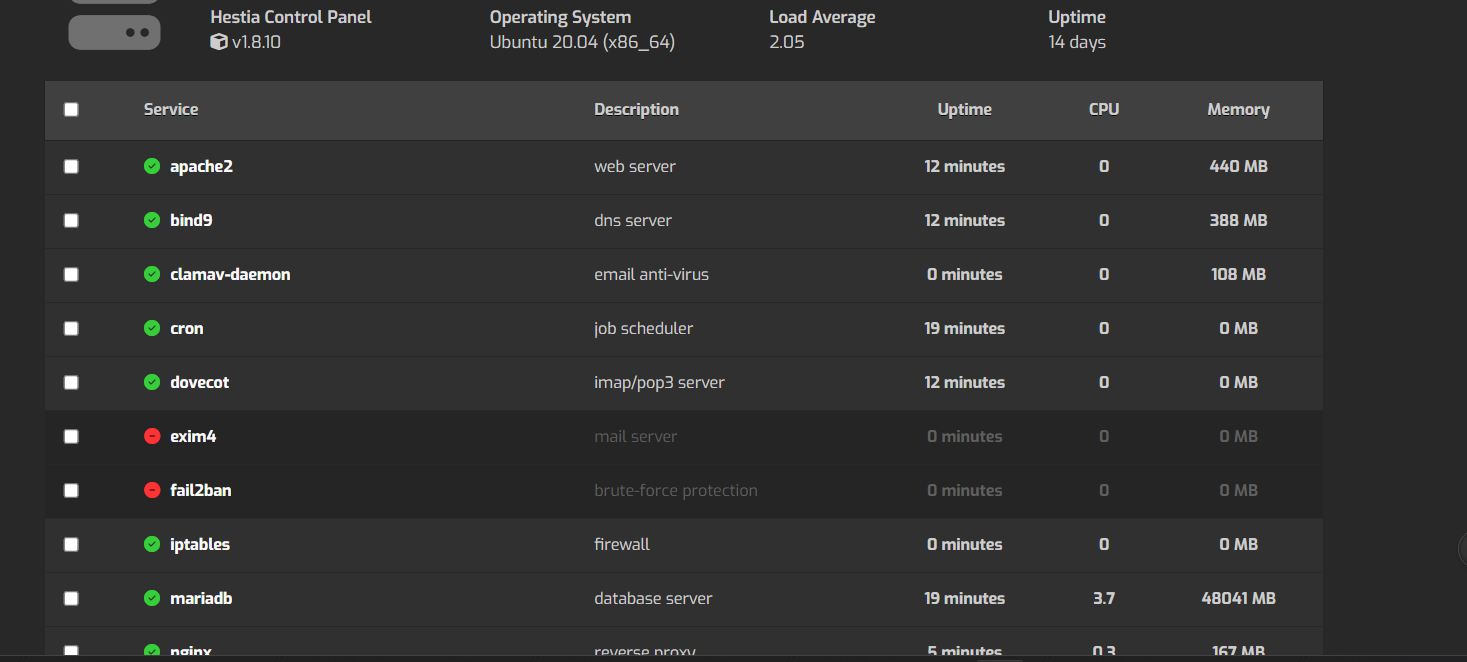
Task: Click the imap/pop3 server description
Action: [659, 382]
